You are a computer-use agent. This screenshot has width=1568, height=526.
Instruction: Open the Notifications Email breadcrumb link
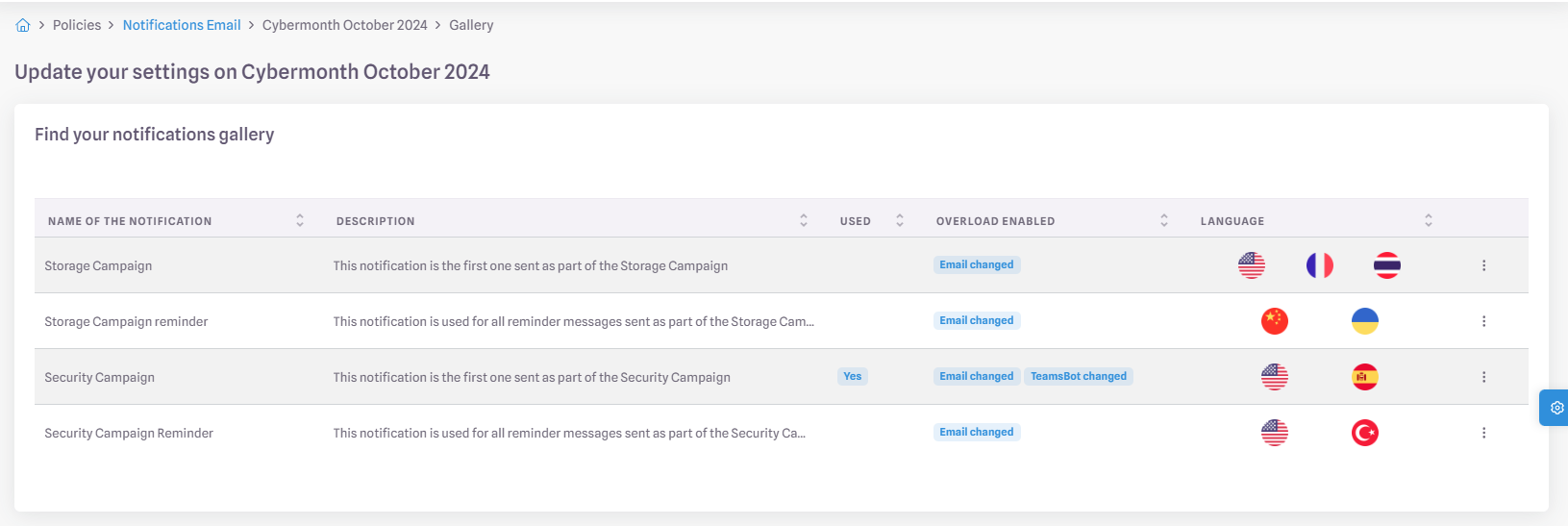click(182, 25)
